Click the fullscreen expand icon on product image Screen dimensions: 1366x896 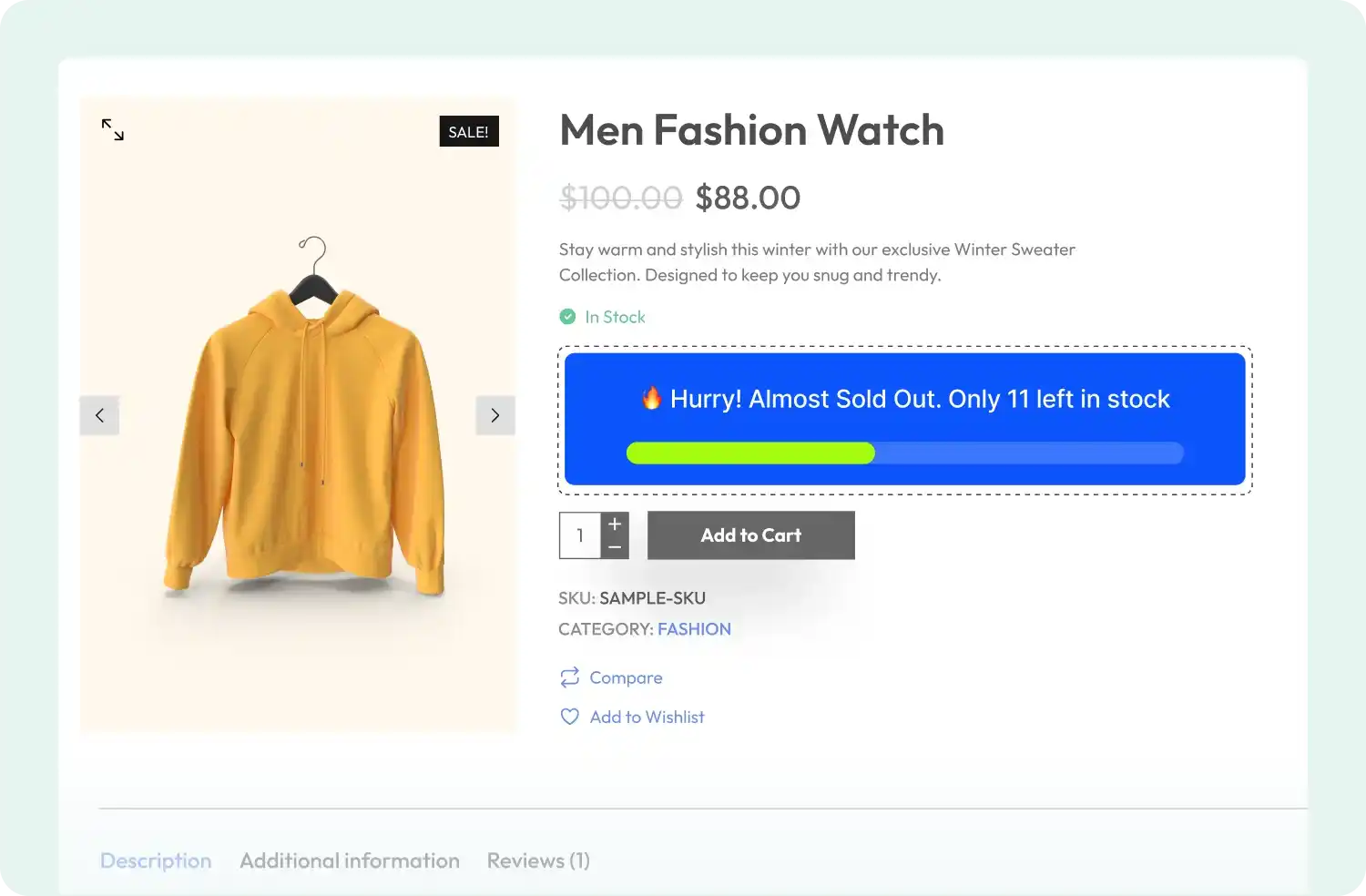click(112, 129)
